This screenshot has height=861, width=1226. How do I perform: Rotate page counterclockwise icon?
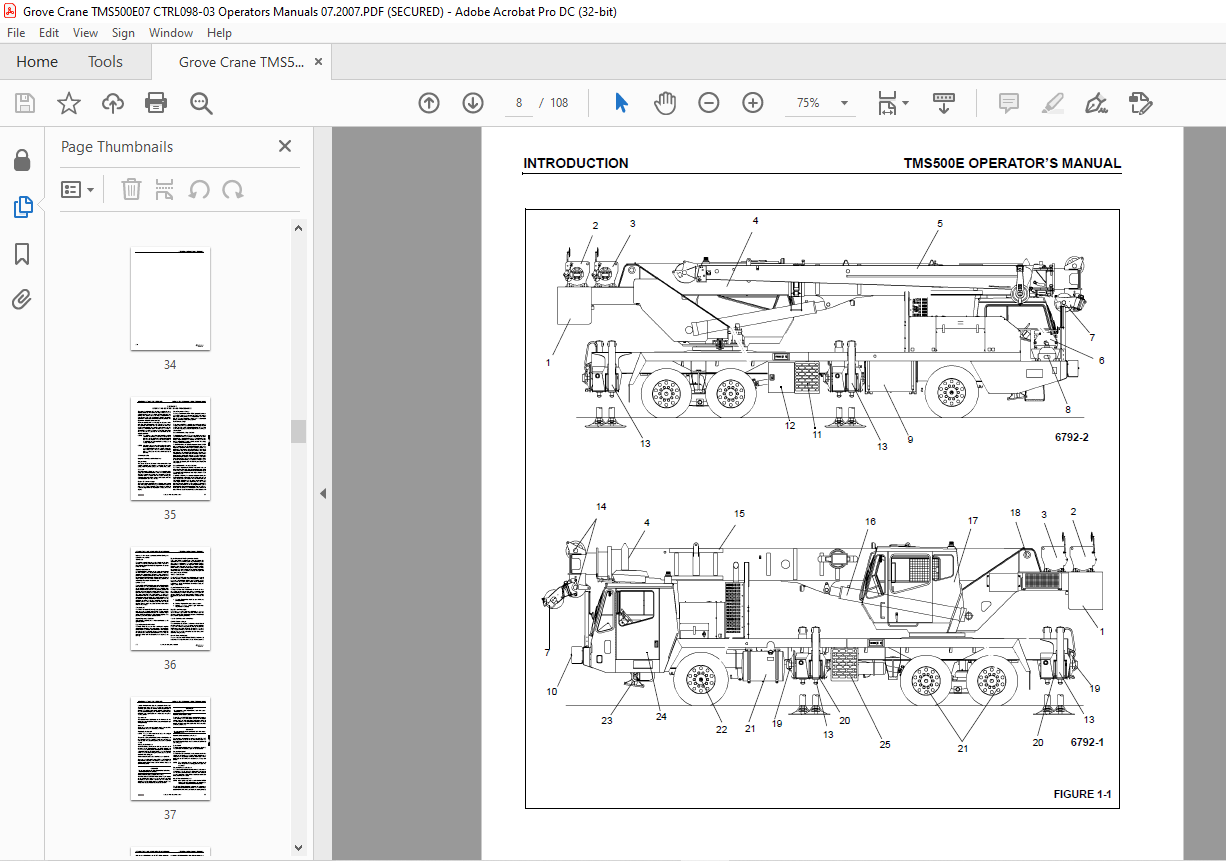click(x=199, y=189)
